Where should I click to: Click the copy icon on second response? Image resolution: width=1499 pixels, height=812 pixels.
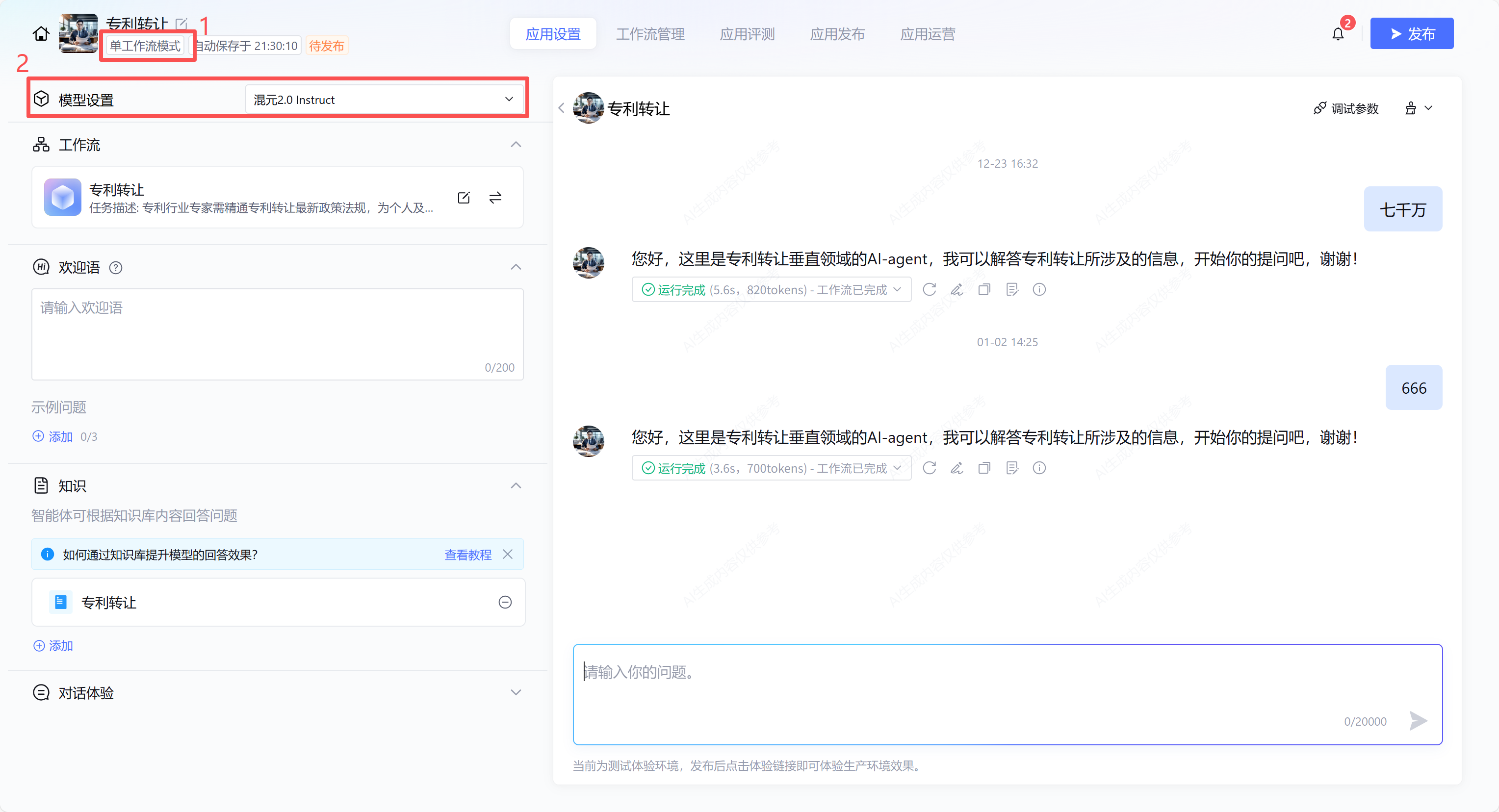coord(984,468)
